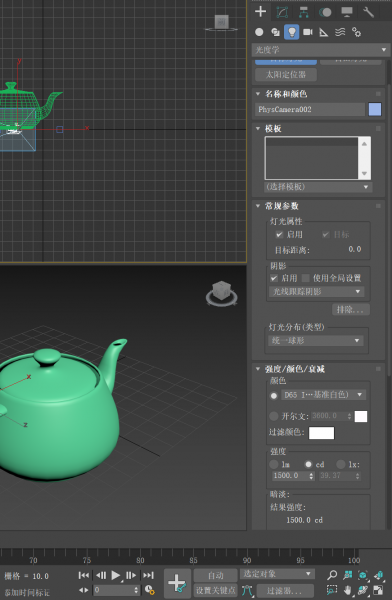The height and width of the screenshot is (600, 392).
Task: Select the Space Warps waves icon
Action: (x=340, y=32)
